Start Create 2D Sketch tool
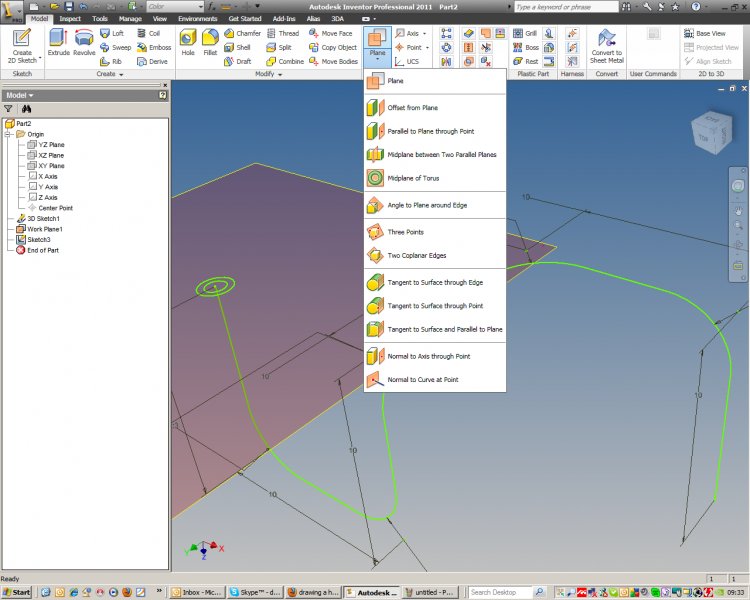 (22, 43)
